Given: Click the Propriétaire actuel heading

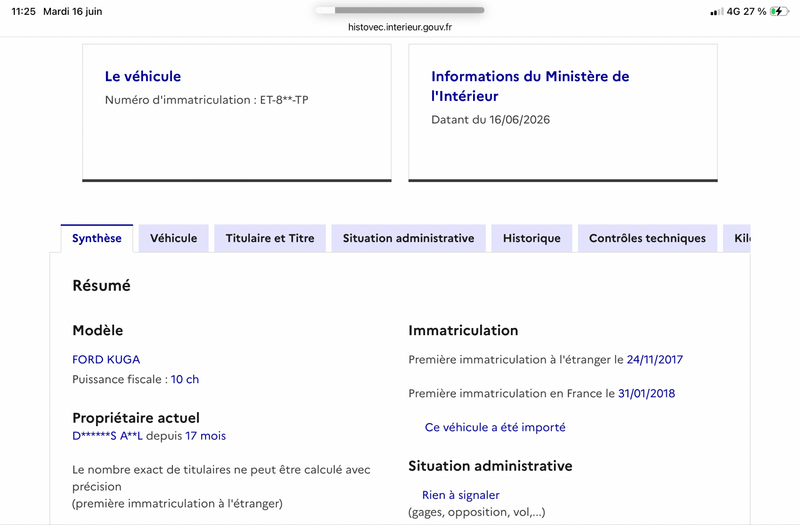Looking at the screenshot, I should (136, 418).
